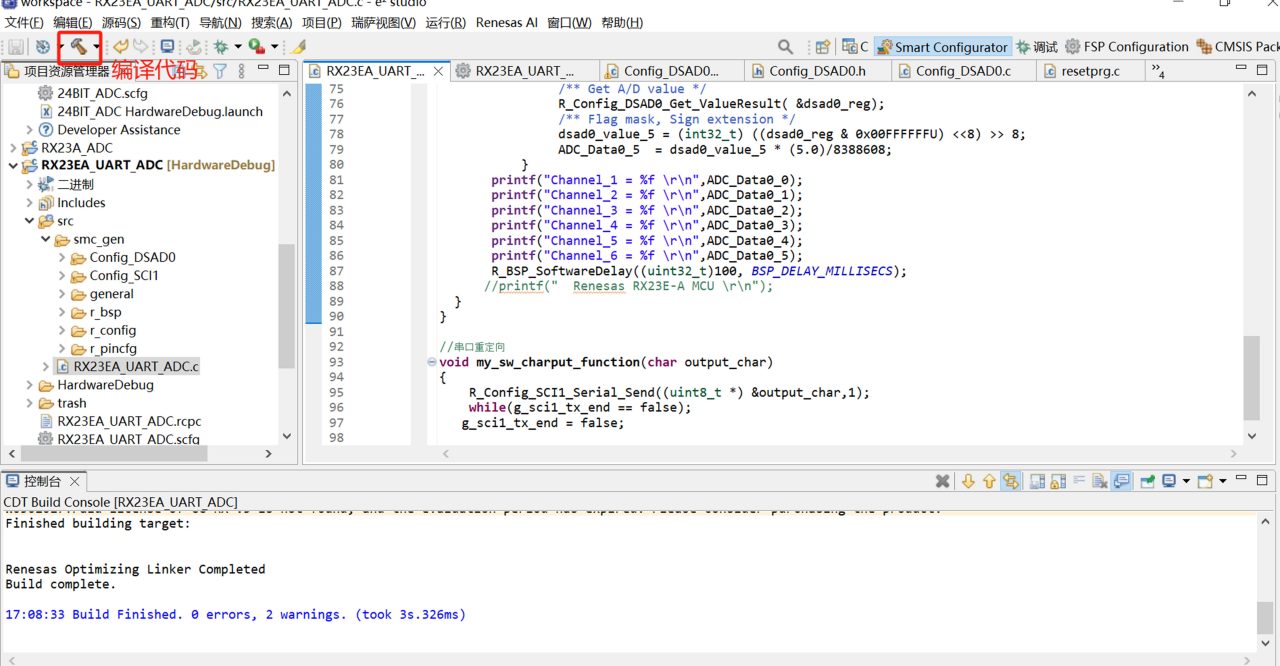Click the project explorer vertical scrollbar
This screenshot has width=1280, height=666.
tap(287, 305)
